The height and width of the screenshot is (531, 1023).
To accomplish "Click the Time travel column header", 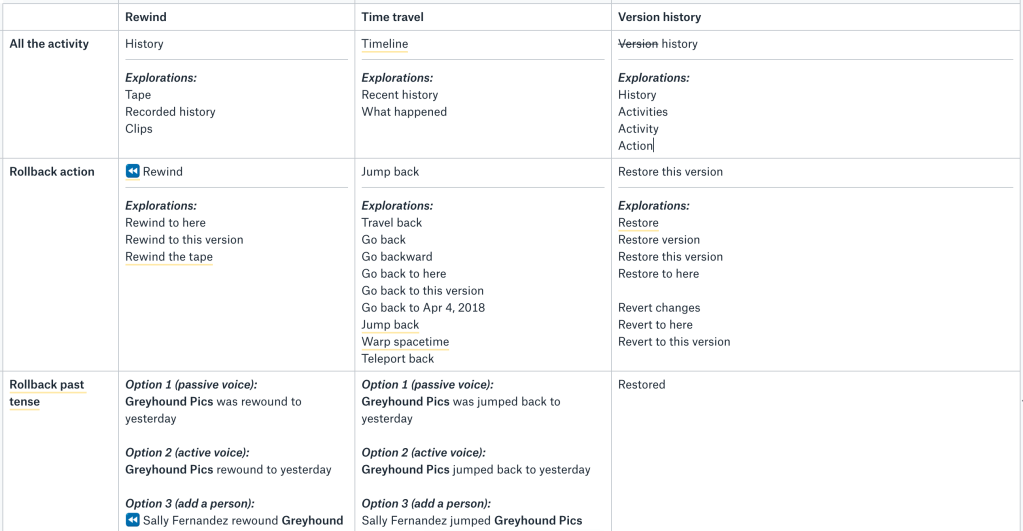I will [x=395, y=17].
